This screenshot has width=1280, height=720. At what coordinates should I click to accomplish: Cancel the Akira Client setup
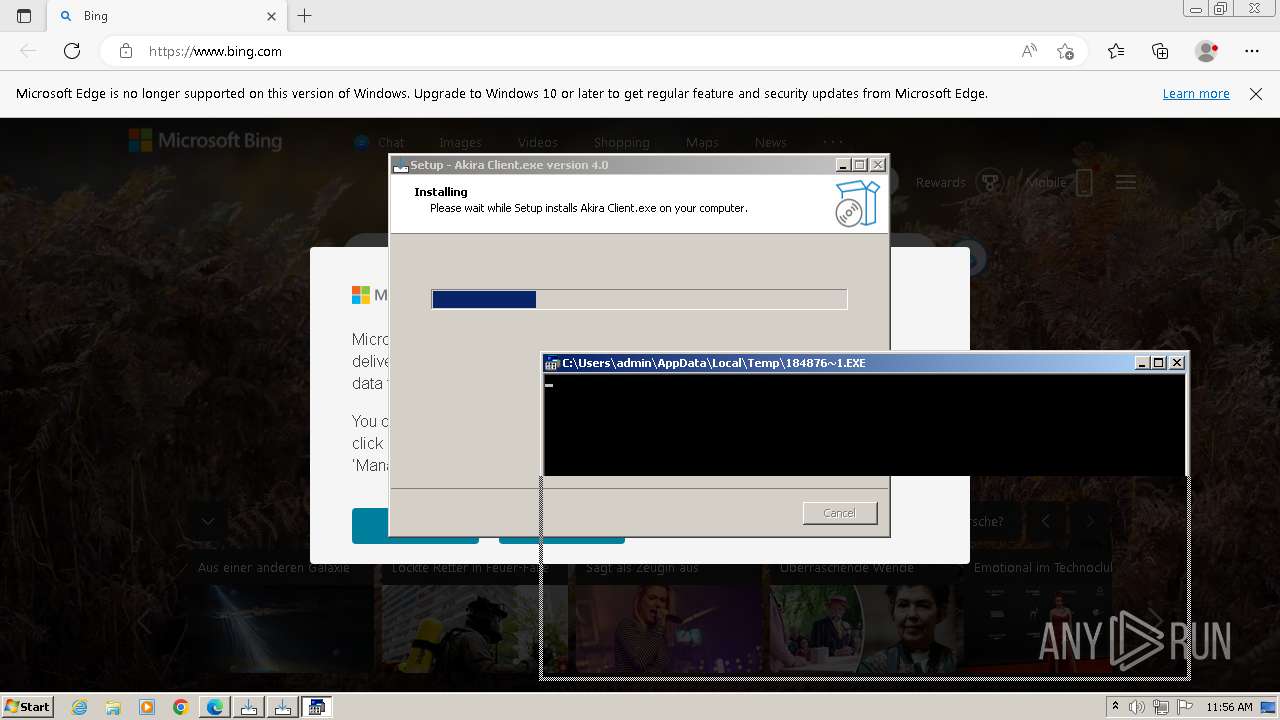(x=840, y=513)
